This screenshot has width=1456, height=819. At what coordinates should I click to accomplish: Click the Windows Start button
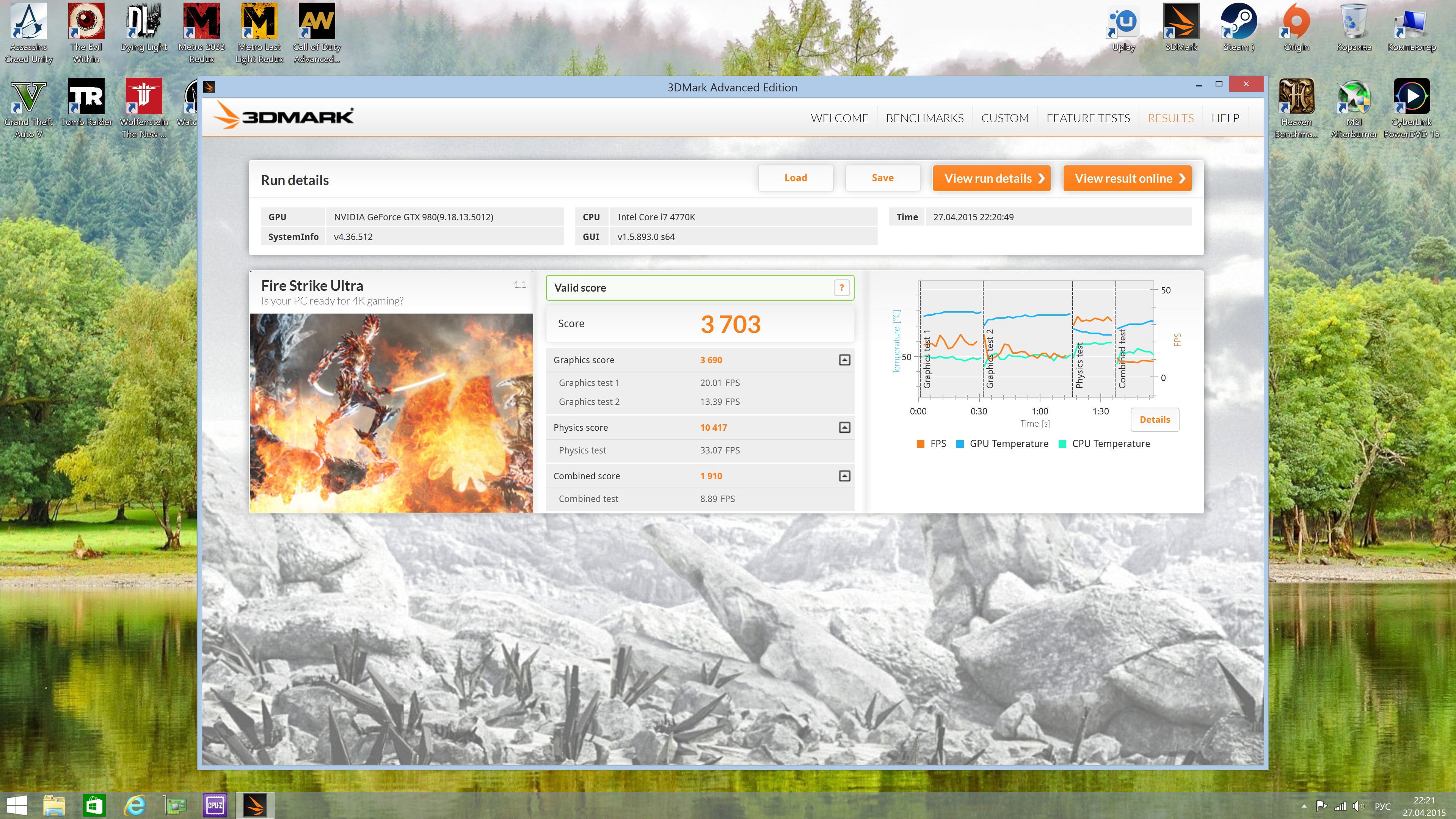[16, 805]
